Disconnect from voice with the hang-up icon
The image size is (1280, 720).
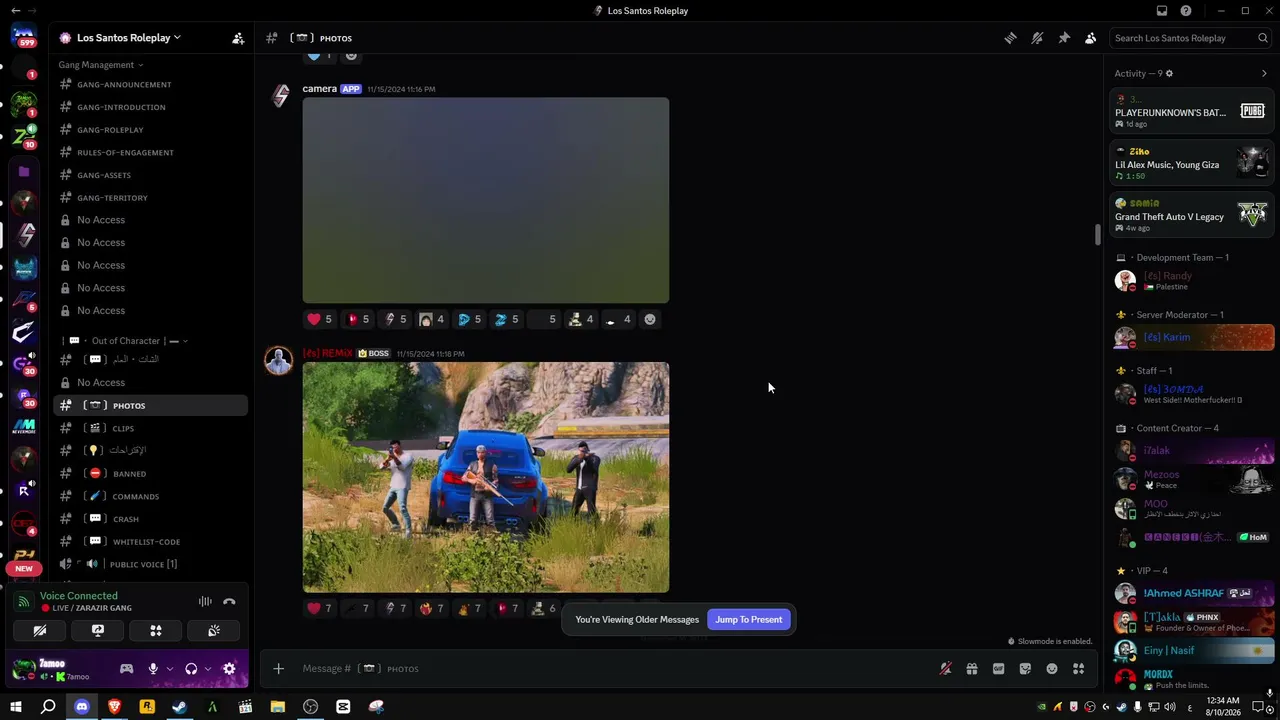pos(229,601)
